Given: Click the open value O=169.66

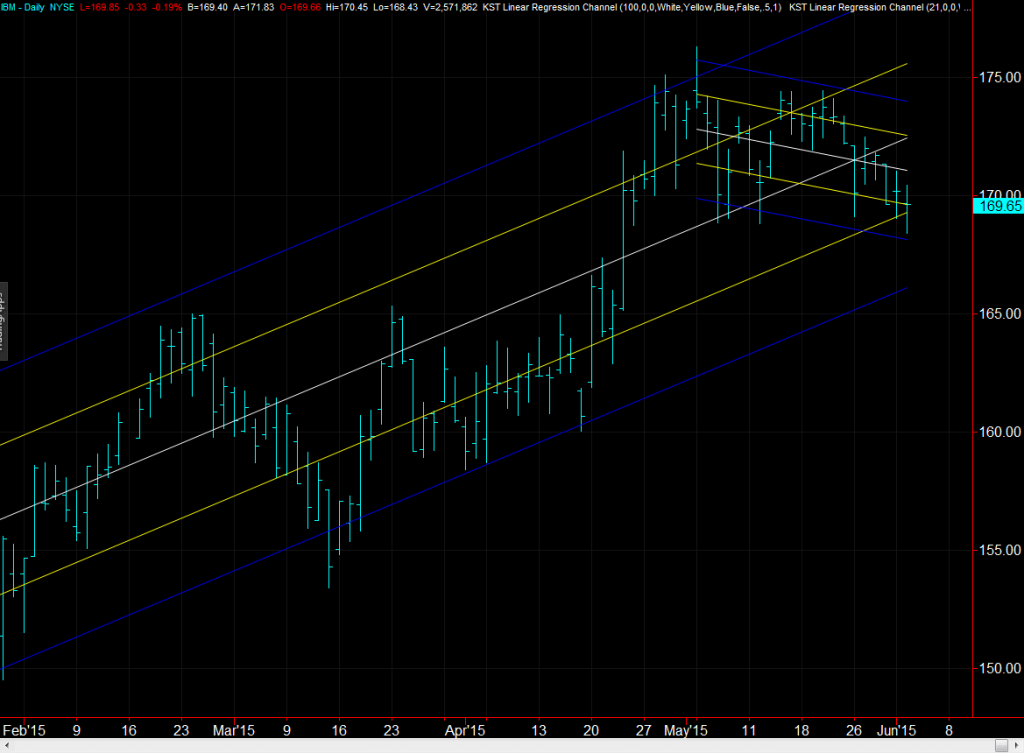Looking at the screenshot, I should [300, 7].
